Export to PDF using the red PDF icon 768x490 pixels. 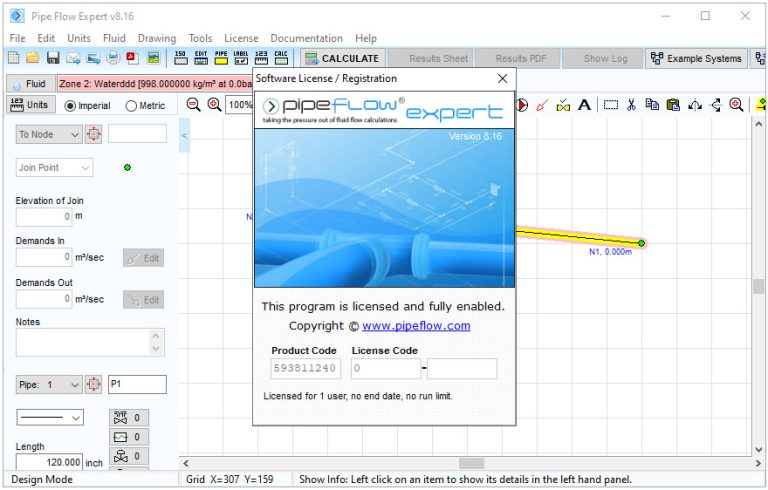click(x=132, y=58)
